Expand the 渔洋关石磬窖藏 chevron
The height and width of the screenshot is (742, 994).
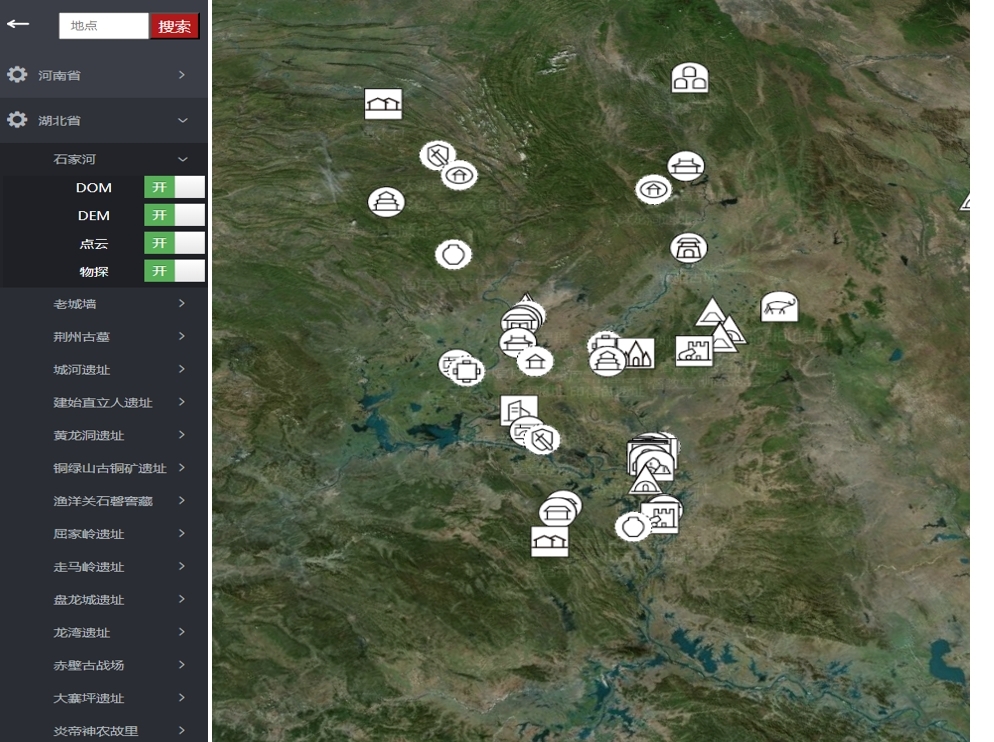click(x=182, y=500)
